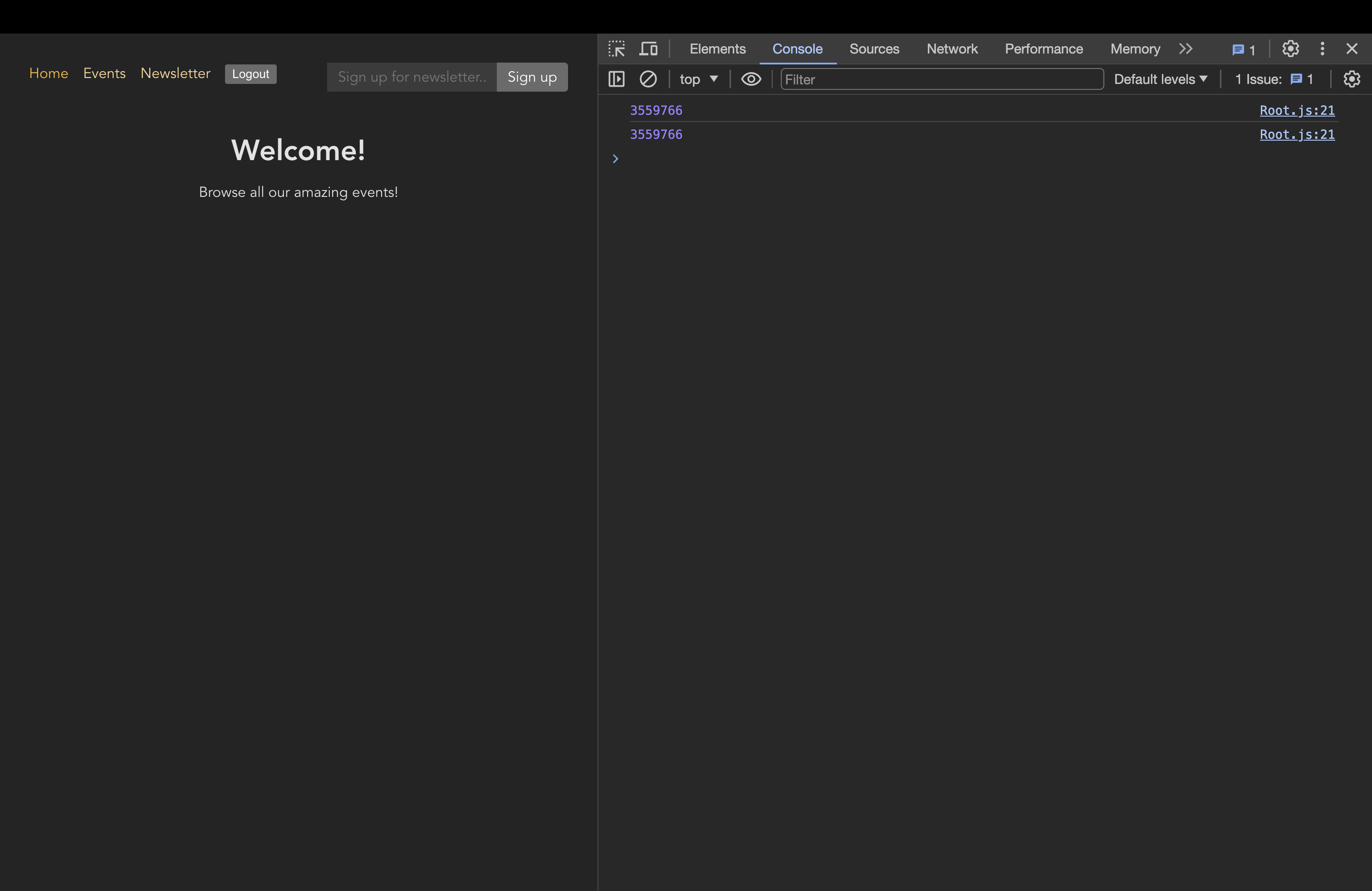Click the newsletter email input field
Screen dimensions: 1372x891
(x=412, y=77)
